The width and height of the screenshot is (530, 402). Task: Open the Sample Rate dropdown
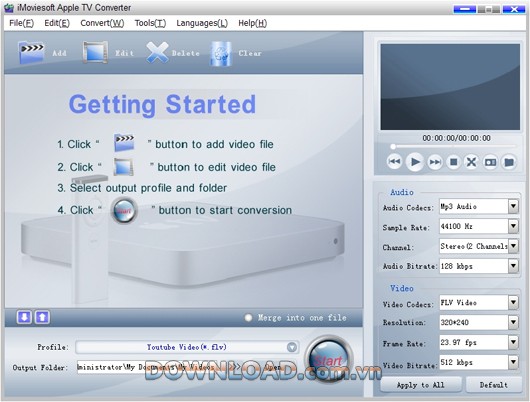pyautogui.click(x=513, y=226)
